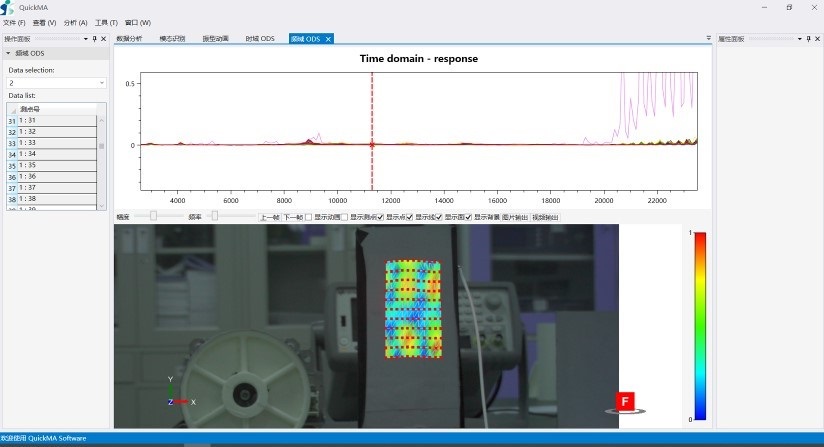The width and height of the screenshot is (824, 447).
Task: Click the 幅度 amplitude slider handle
Action: click(153, 216)
